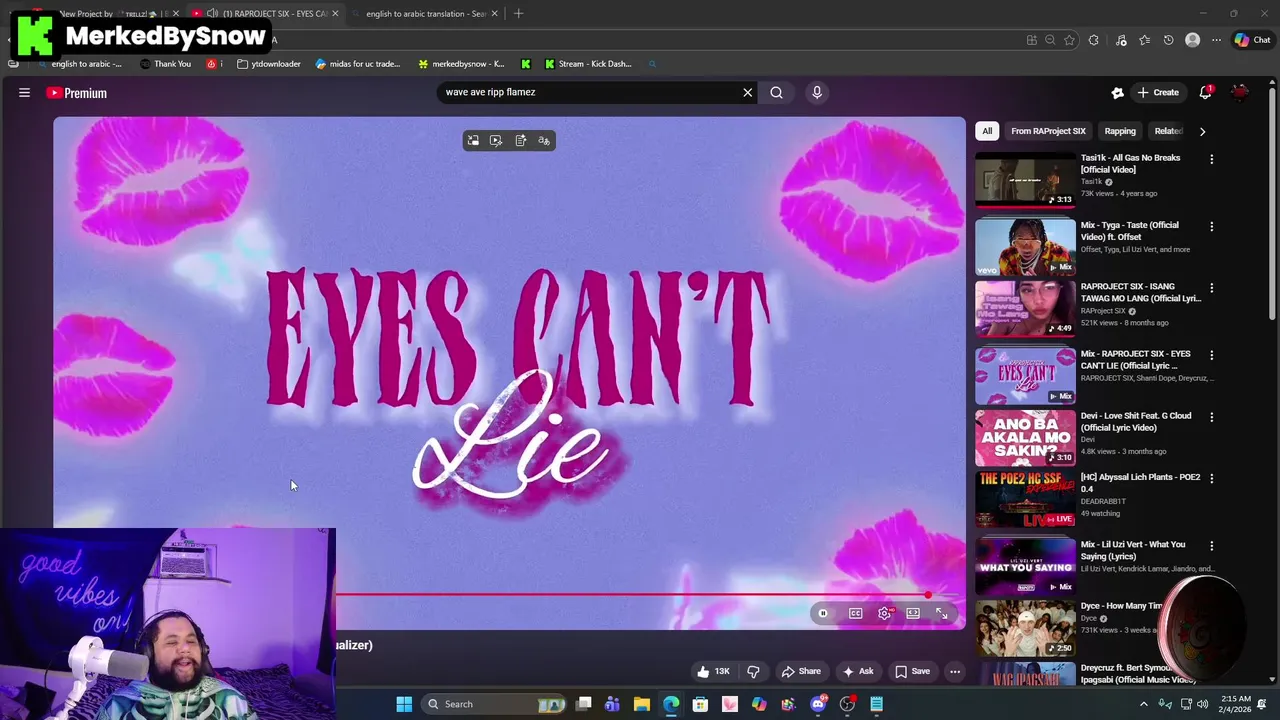Image resolution: width=1280 pixels, height=720 pixels.
Task: Select the From RAProject SIX chip
Action: point(1048,131)
